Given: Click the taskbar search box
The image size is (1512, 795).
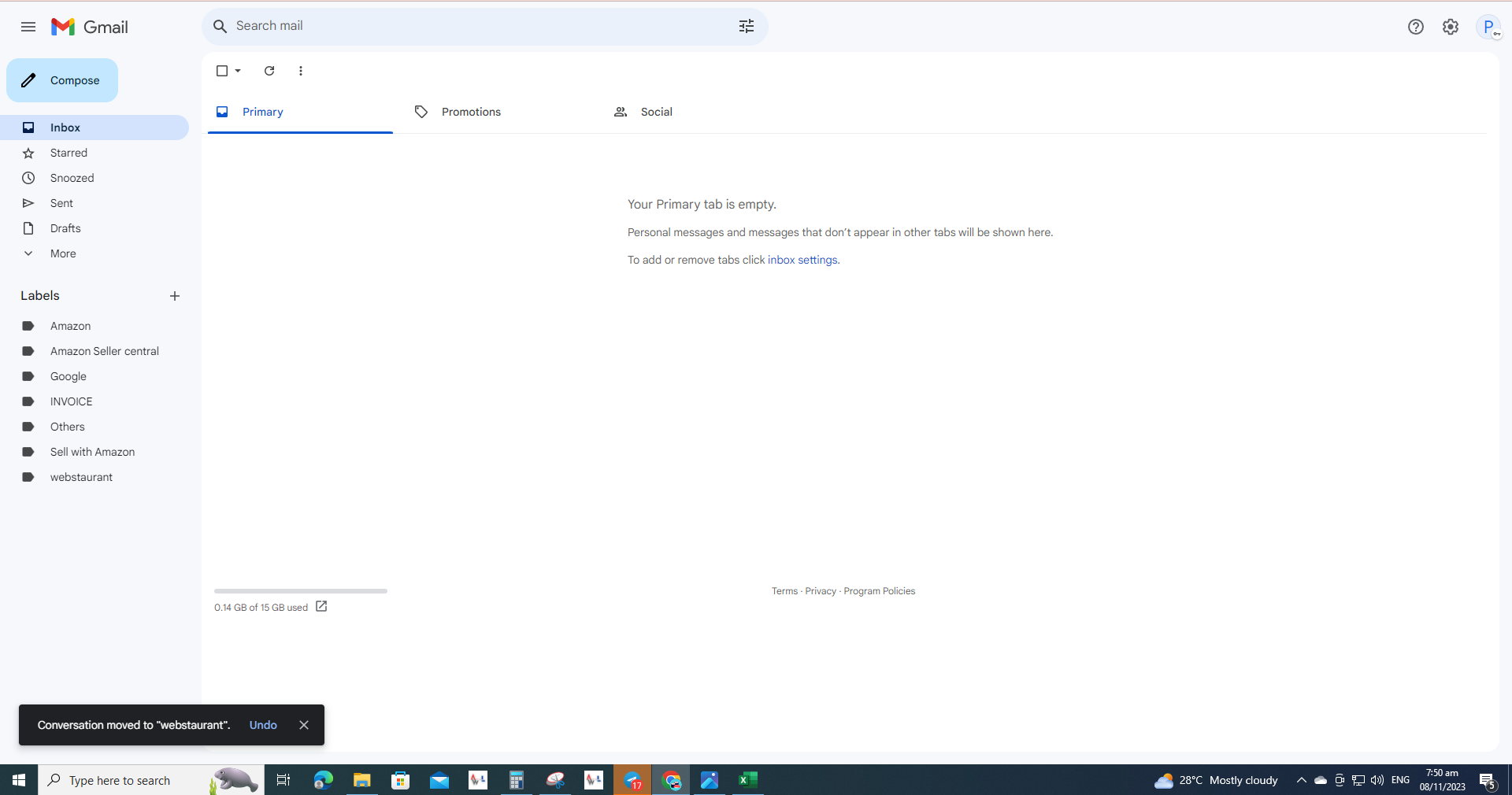Looking at the screenshot, I should pos(151,780).
